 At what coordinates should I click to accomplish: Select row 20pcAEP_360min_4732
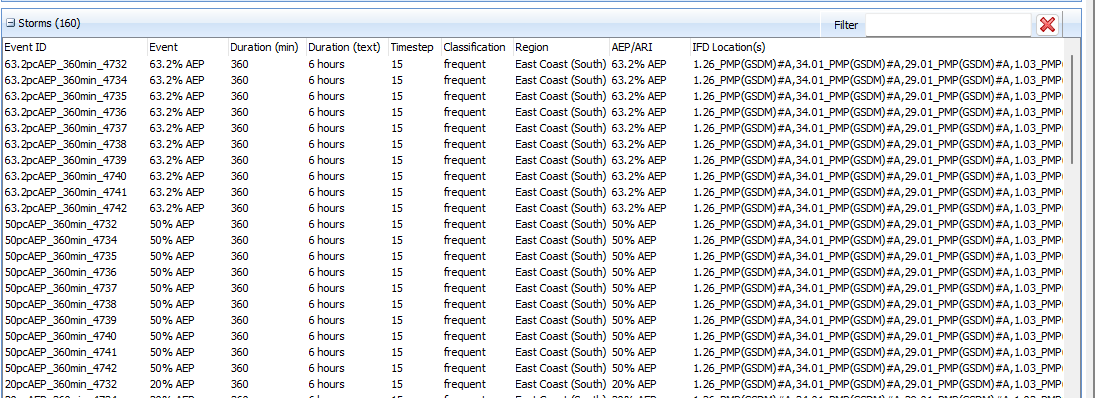pos(533,384)
